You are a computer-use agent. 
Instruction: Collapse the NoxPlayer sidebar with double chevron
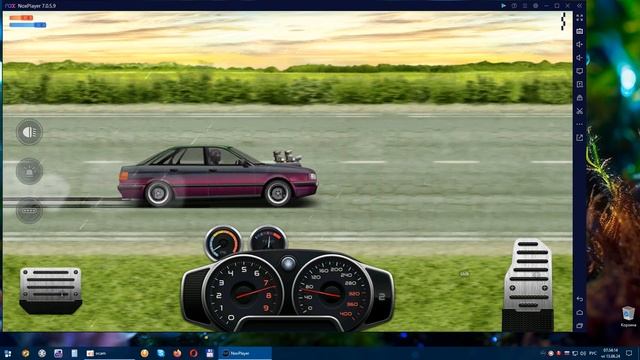pyautogui.click(x=580, y=6)
